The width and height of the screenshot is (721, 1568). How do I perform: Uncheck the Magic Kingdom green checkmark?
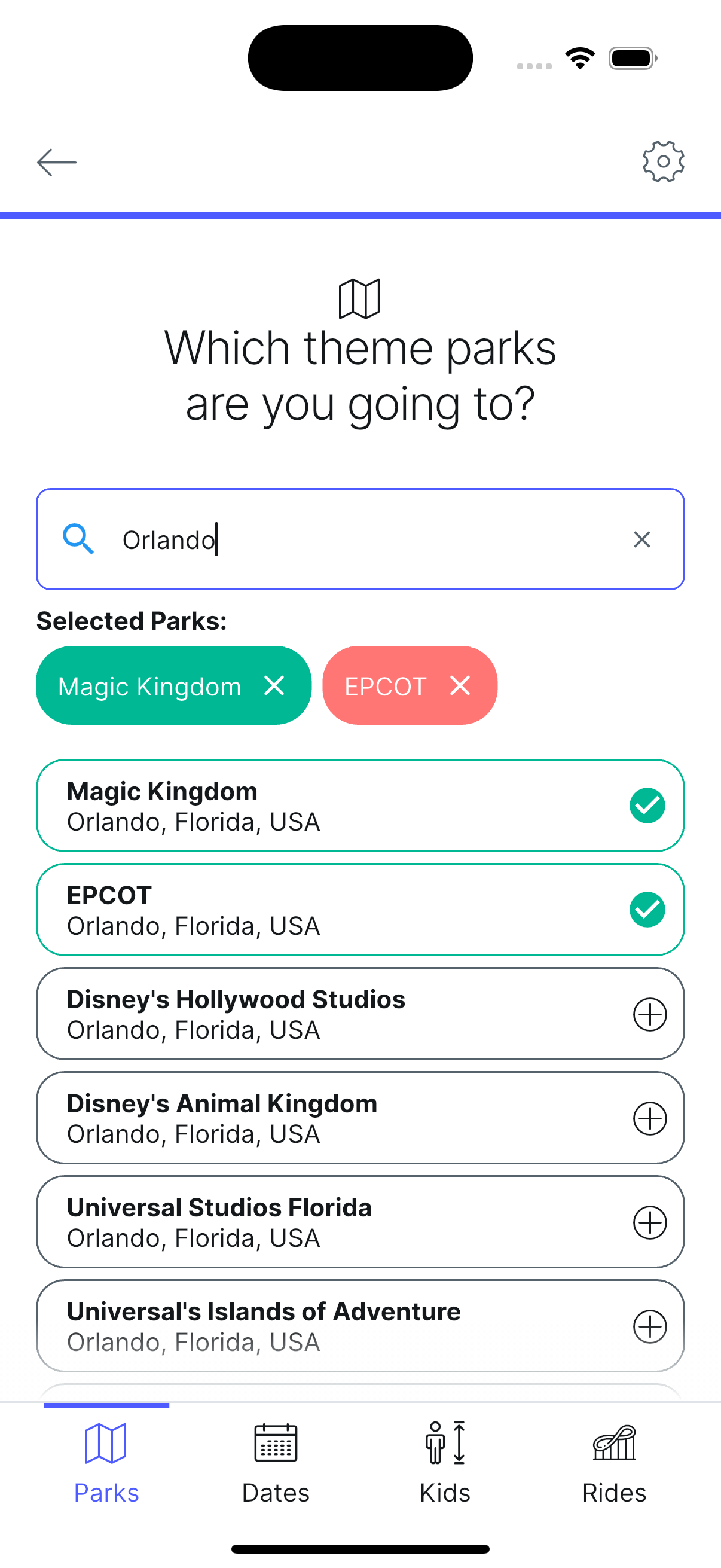pos(647,806)
